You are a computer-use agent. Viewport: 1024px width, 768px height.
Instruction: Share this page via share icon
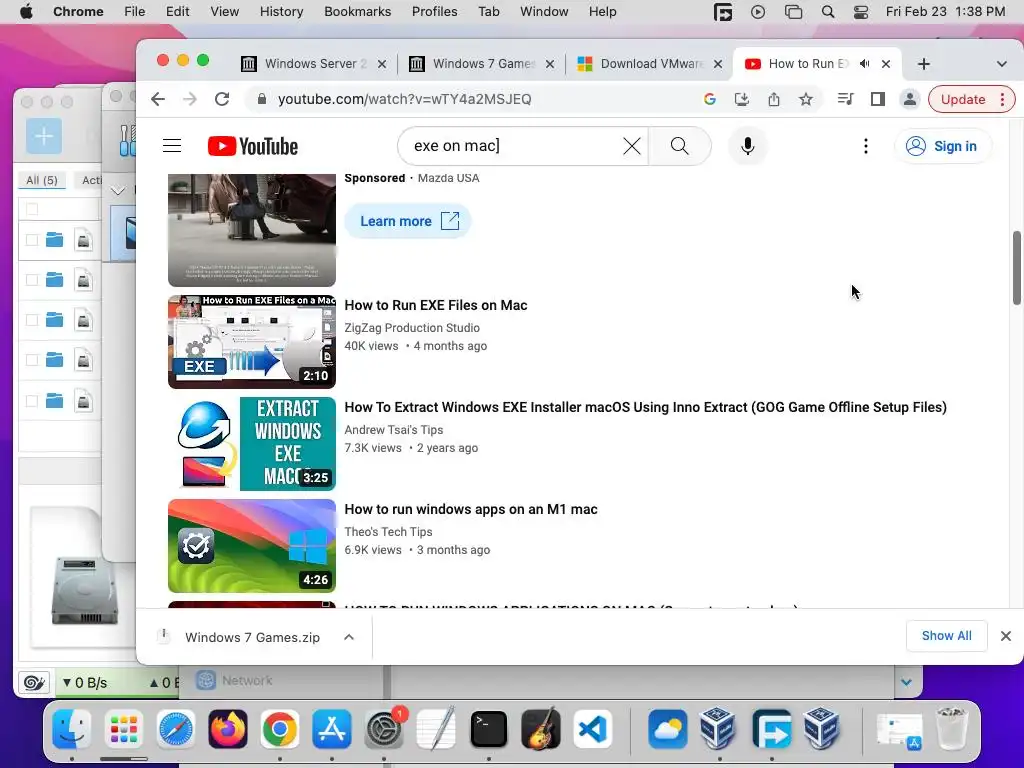774,99
